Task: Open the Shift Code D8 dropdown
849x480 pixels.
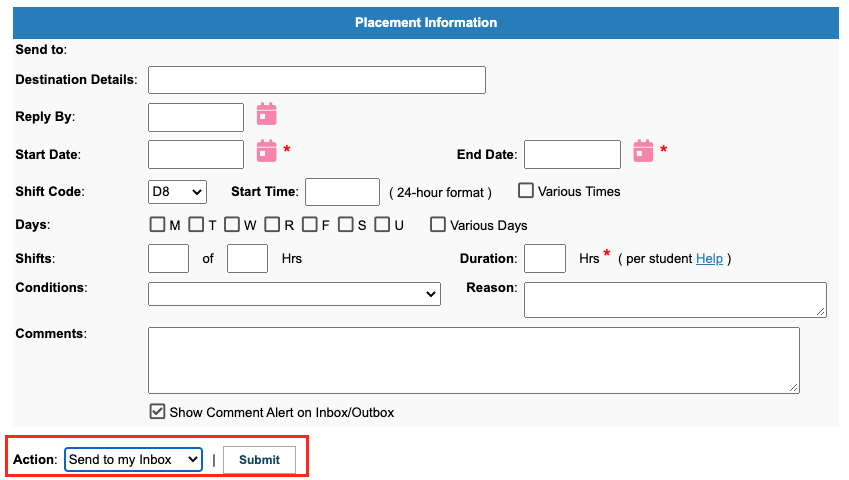Action: 177,192
